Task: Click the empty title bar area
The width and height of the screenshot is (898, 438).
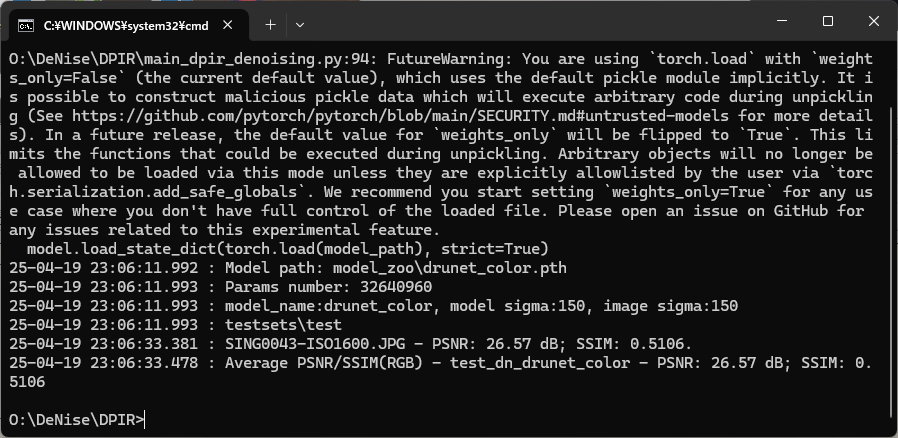Action: (x=533, y=21)
